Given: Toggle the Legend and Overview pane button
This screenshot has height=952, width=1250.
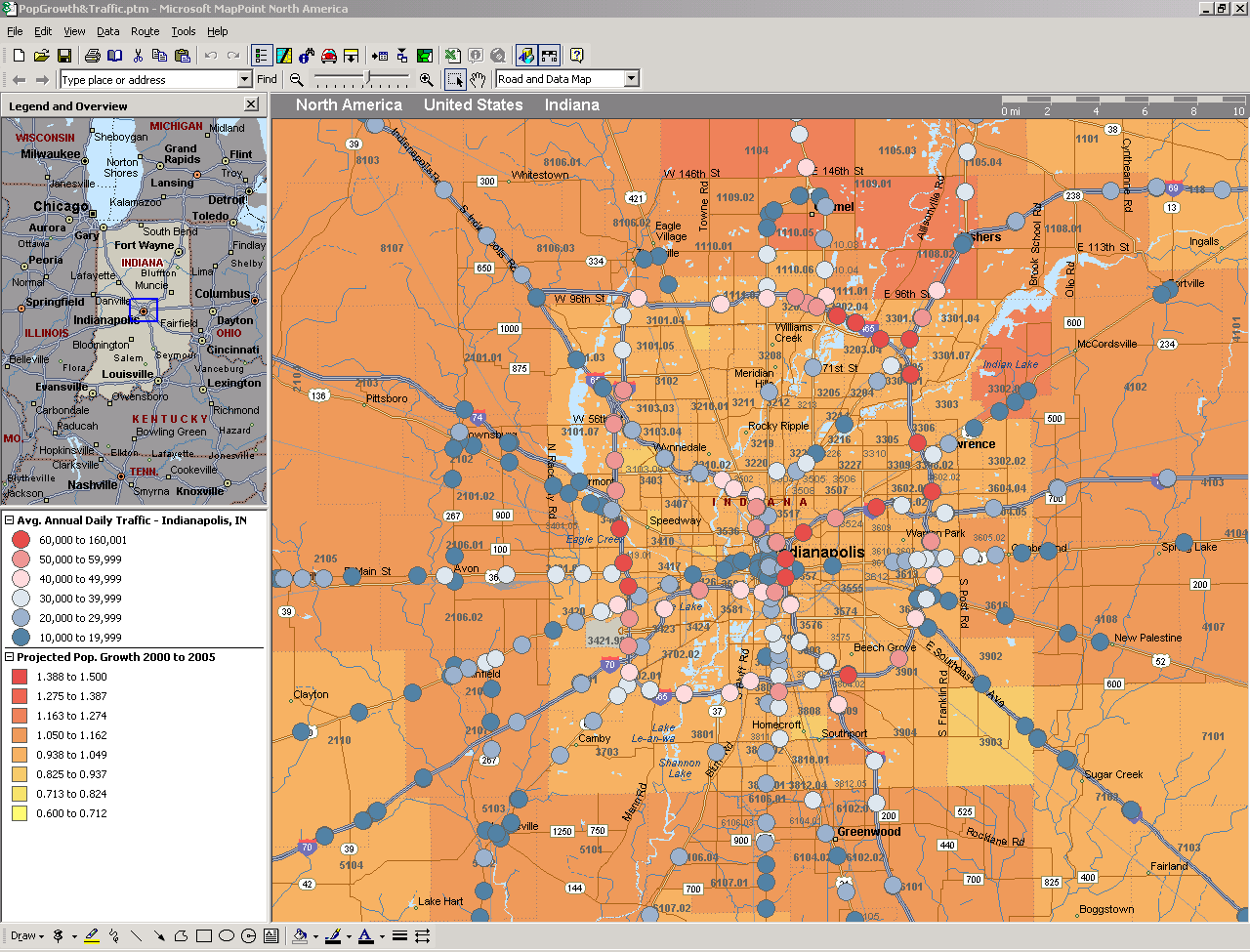Looking at the screenshot, I should [261, 56].
